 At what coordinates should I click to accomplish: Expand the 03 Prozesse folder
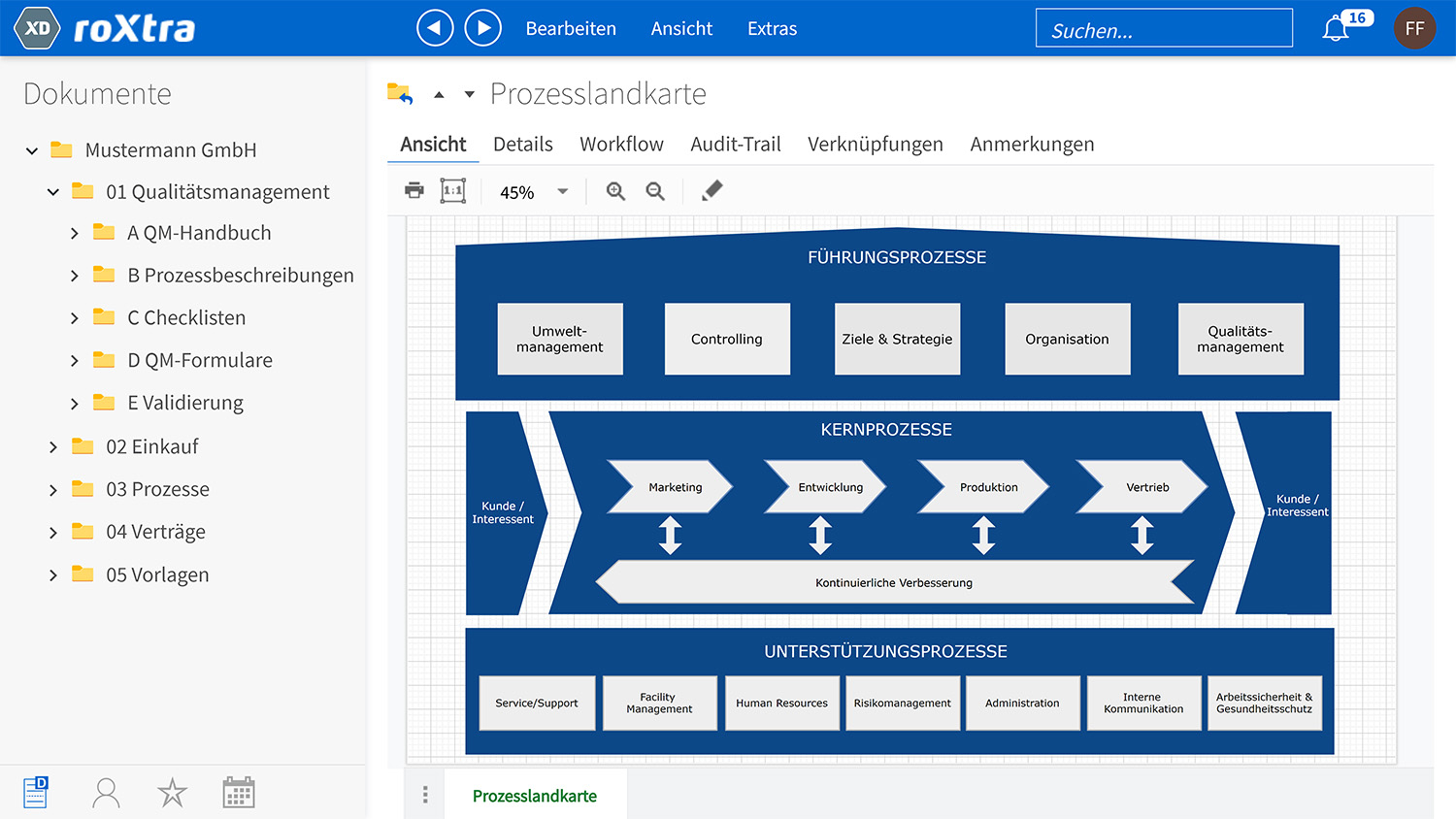click(x=53, y=490)
